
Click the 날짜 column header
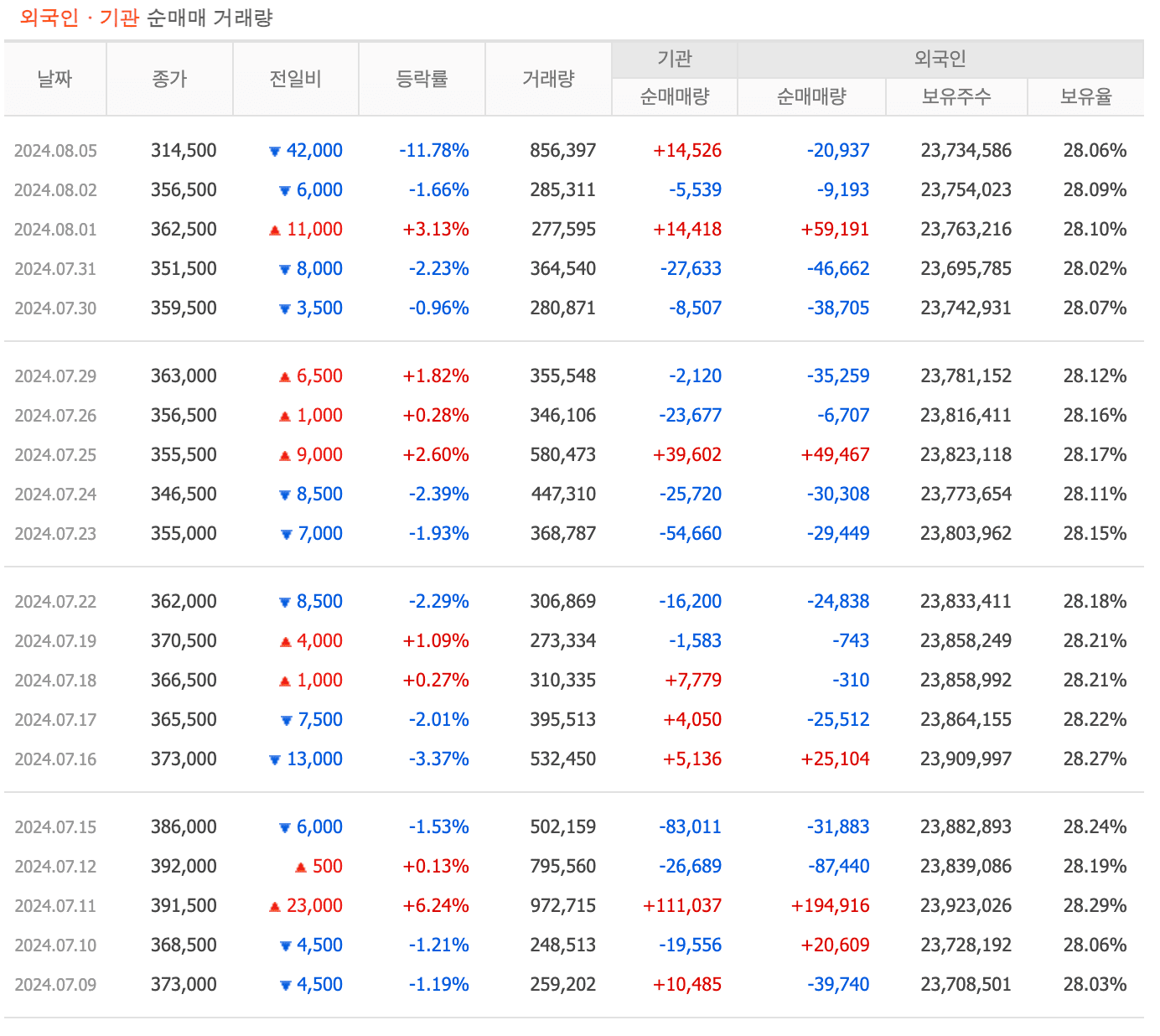(x=54, y=78)
